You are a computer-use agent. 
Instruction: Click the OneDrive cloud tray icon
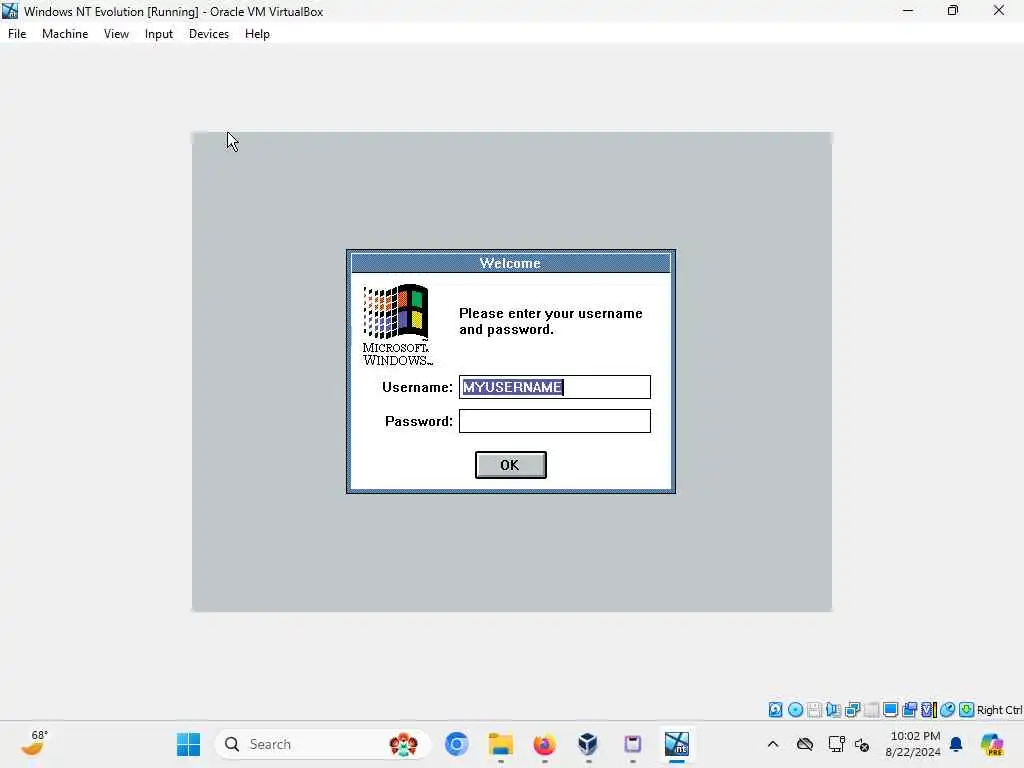click(805, 744)
